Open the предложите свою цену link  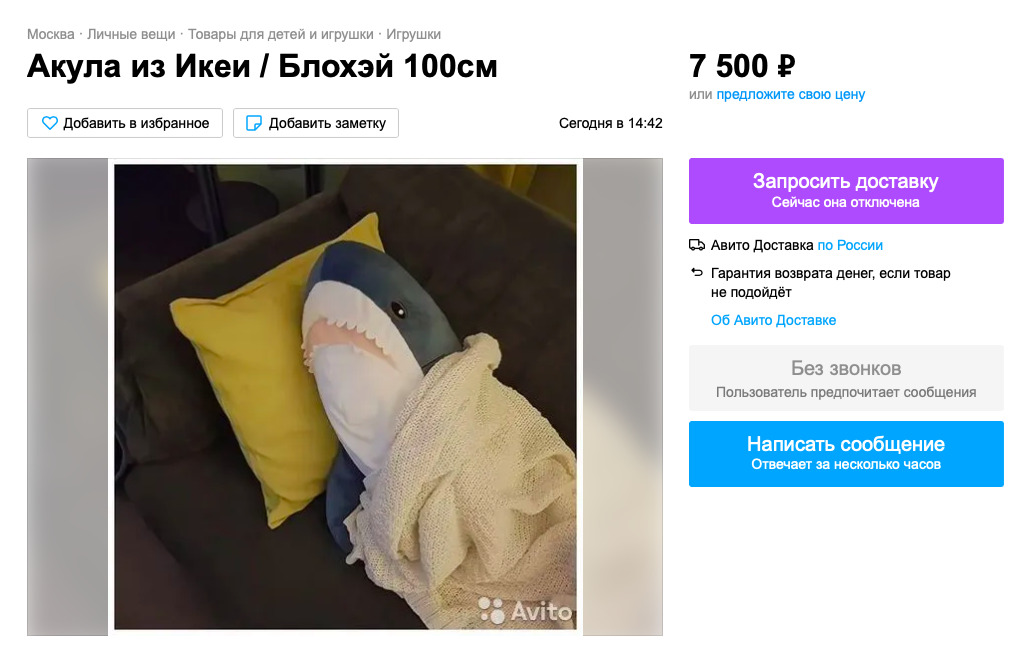click(790, 94)
